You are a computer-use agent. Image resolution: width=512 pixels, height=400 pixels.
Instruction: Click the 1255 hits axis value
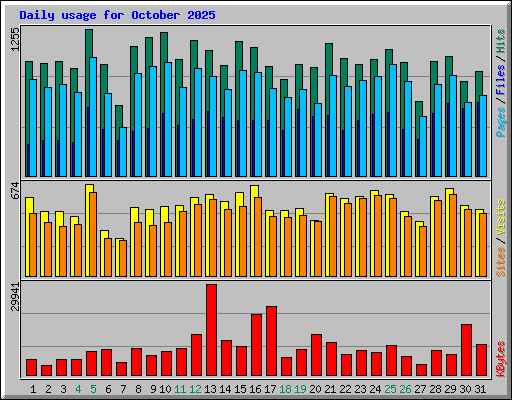[15, 39]
